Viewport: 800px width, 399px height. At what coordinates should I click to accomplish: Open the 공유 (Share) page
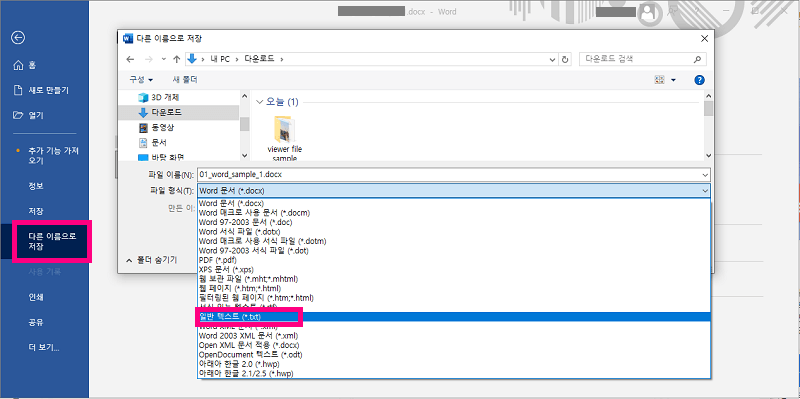36,322
